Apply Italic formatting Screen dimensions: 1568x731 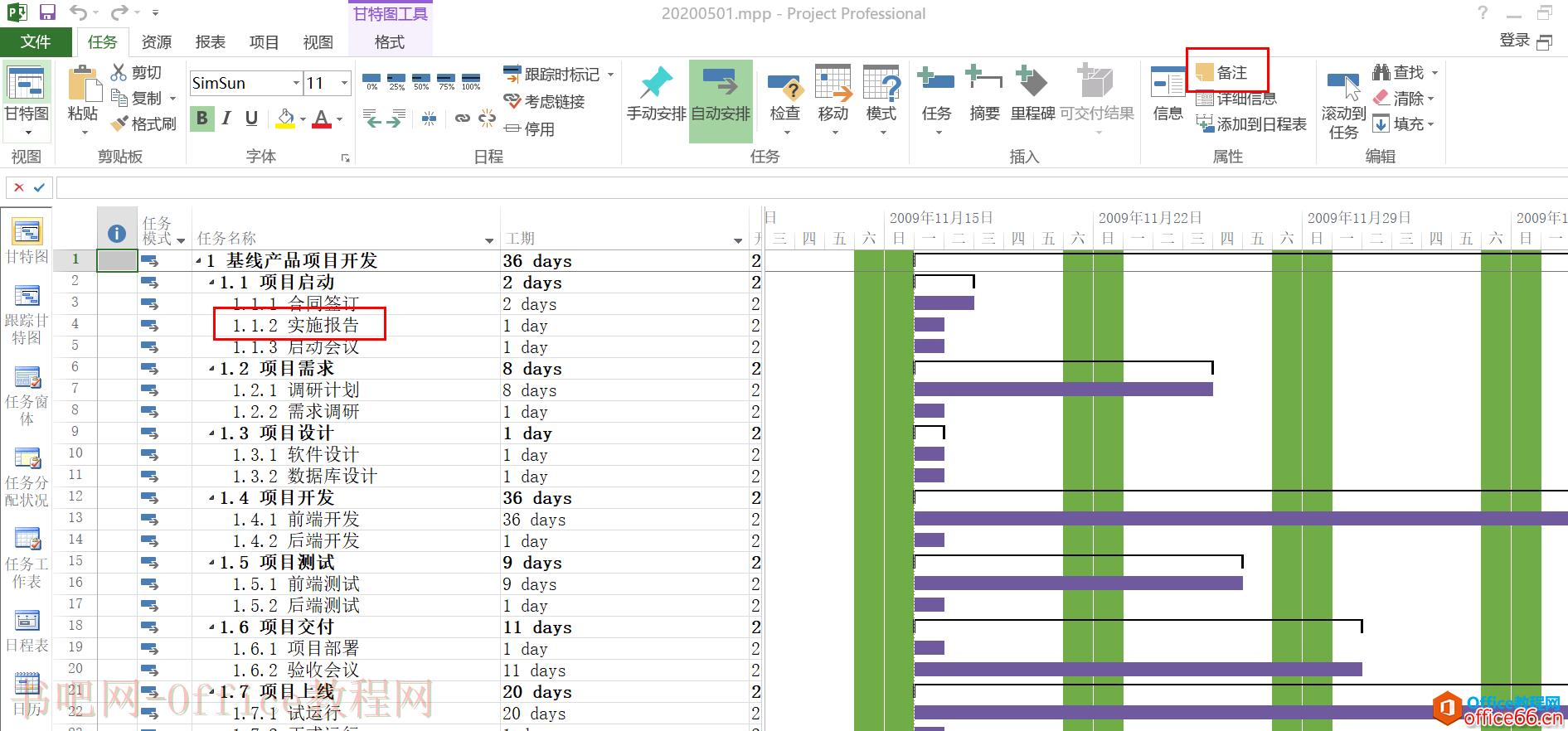tap(226, 119)
